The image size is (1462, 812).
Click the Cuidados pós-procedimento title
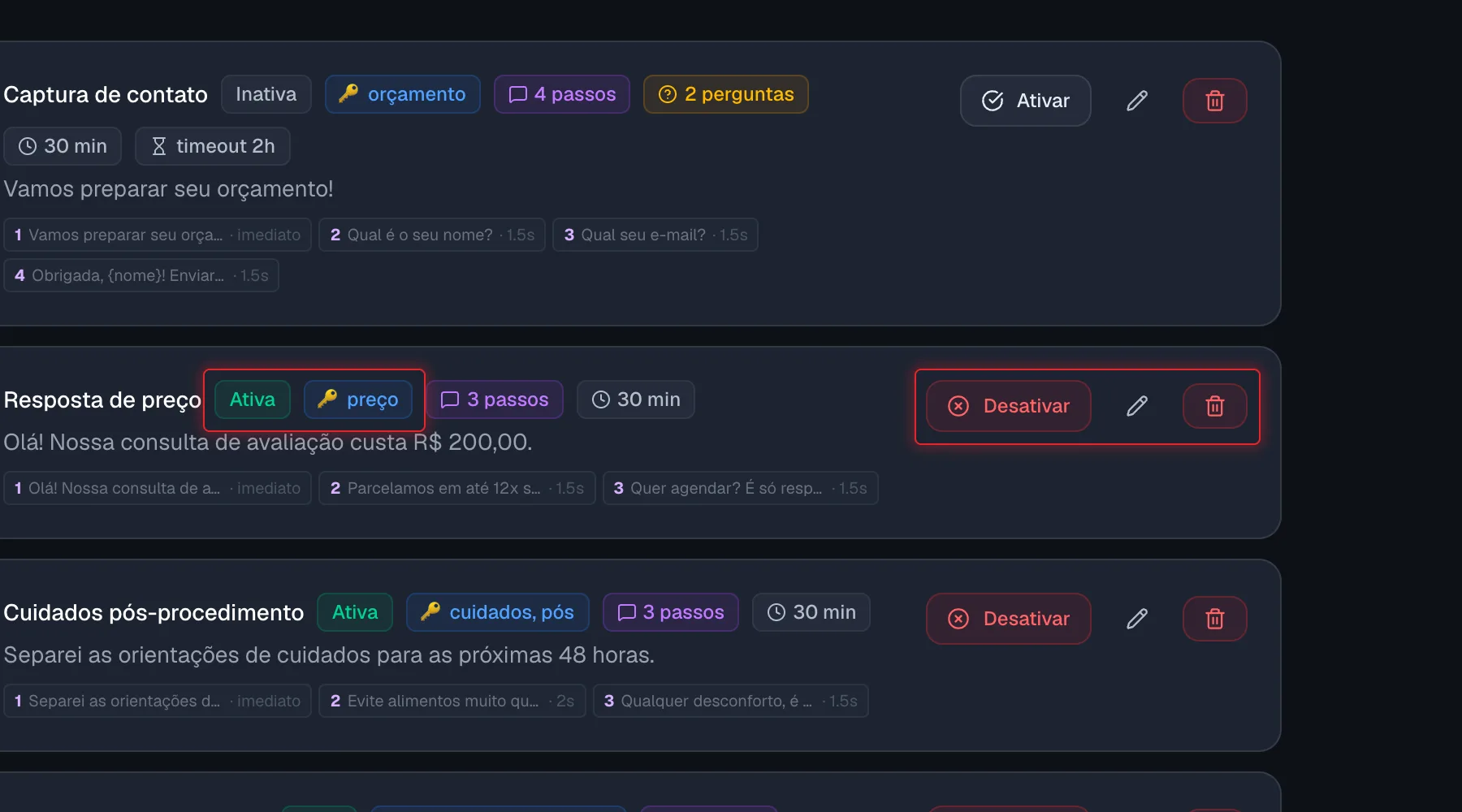coord(154,613)
